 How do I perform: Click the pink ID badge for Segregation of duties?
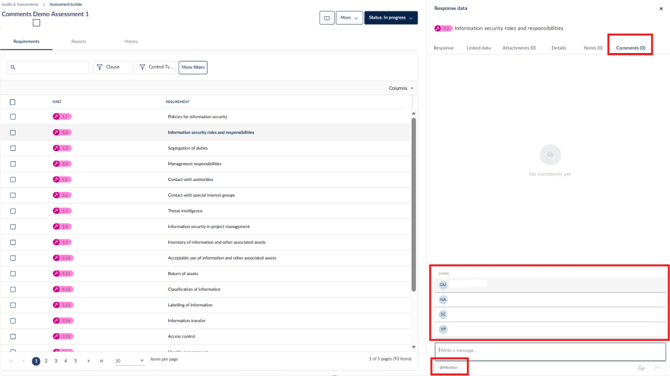[x=62, y=148]
